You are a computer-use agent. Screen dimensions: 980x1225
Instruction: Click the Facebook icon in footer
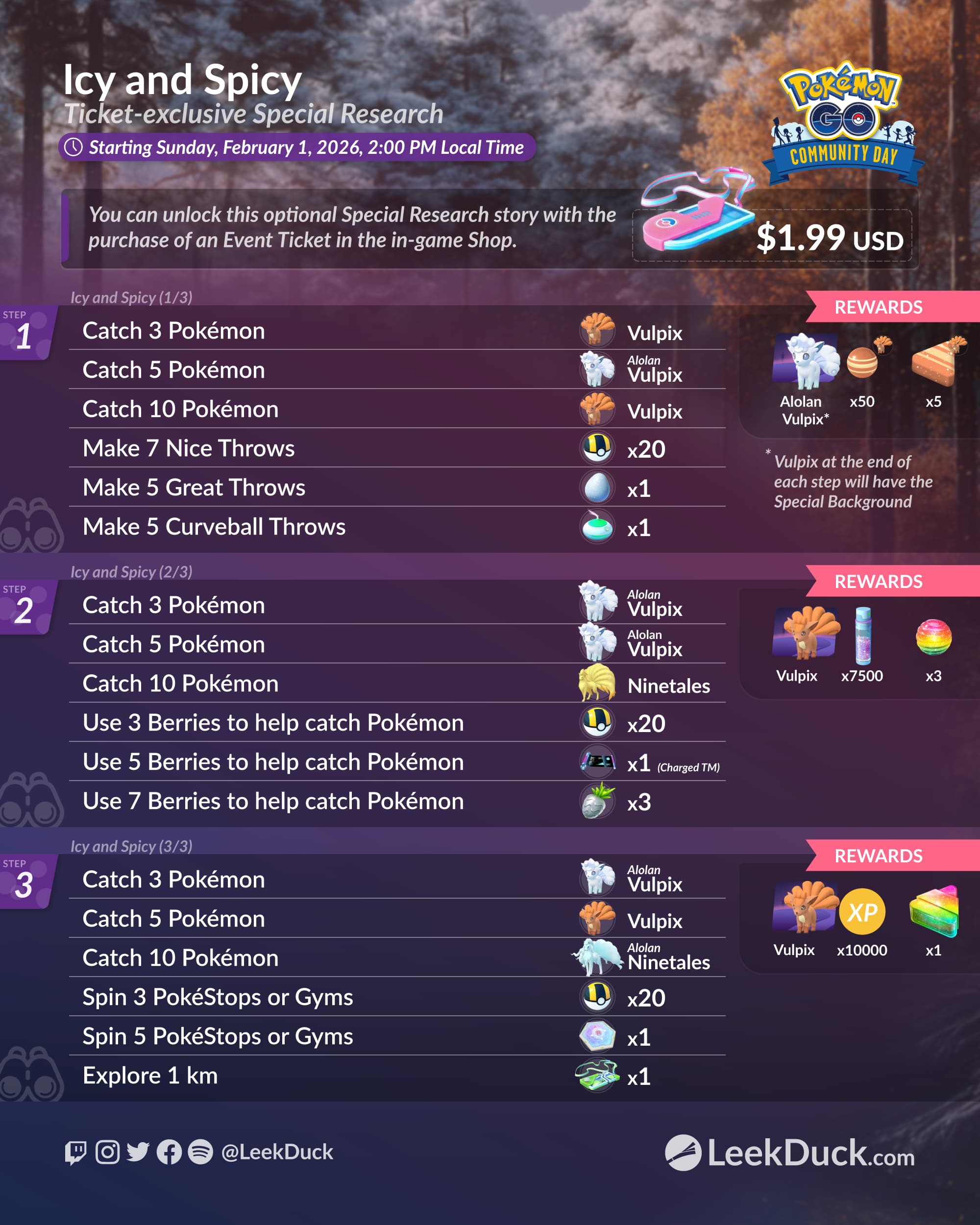(x=170, y=1151)
